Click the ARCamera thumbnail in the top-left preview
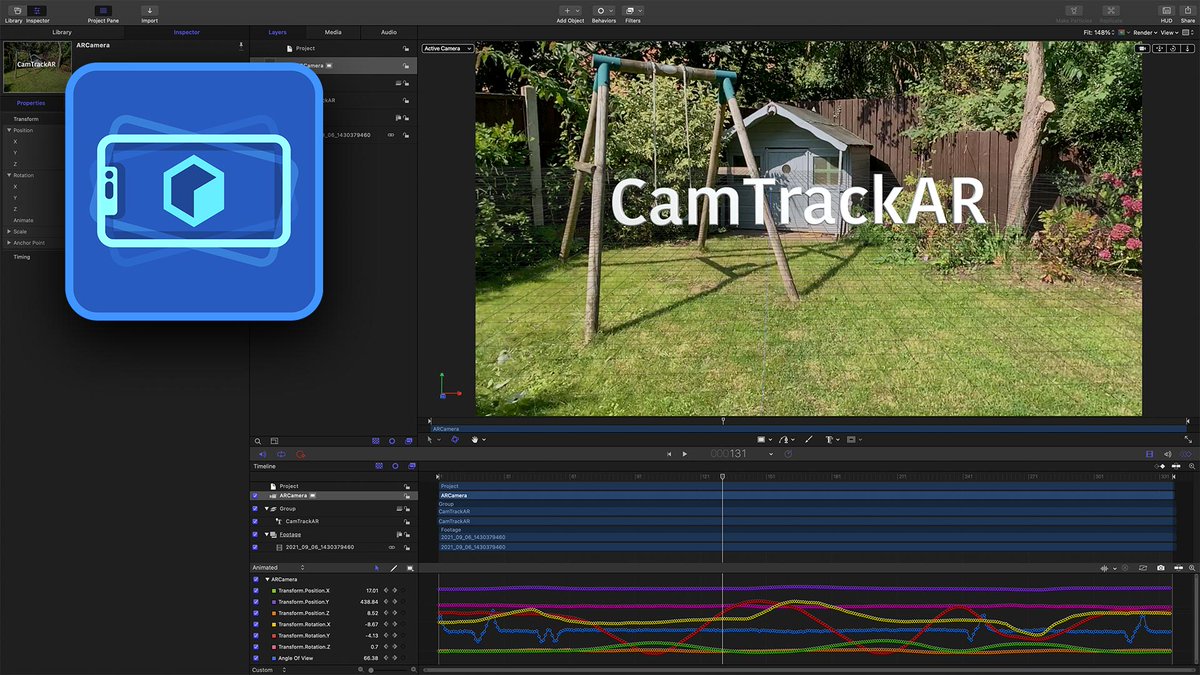The image size is (1200, 675). [36, 66]
